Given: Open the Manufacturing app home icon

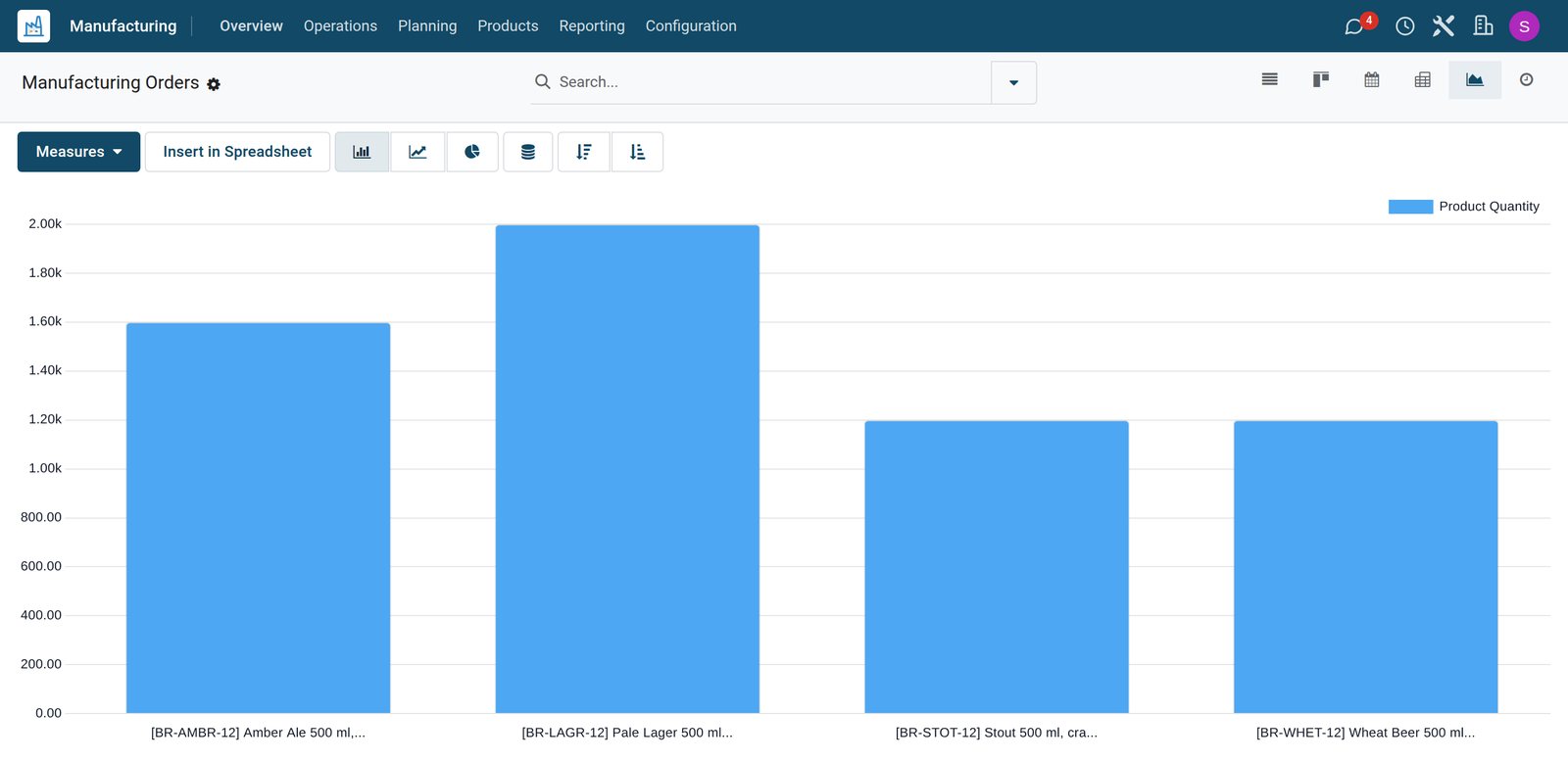Looking at the screenshot, I should 33,26.
